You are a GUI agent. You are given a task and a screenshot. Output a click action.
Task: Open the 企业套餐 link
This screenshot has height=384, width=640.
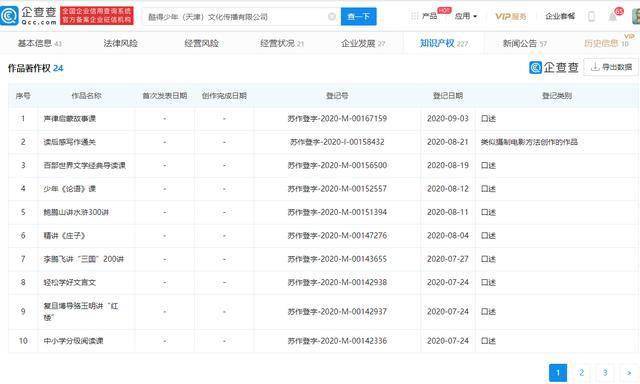pyautogui.click(x=560, y=16)
